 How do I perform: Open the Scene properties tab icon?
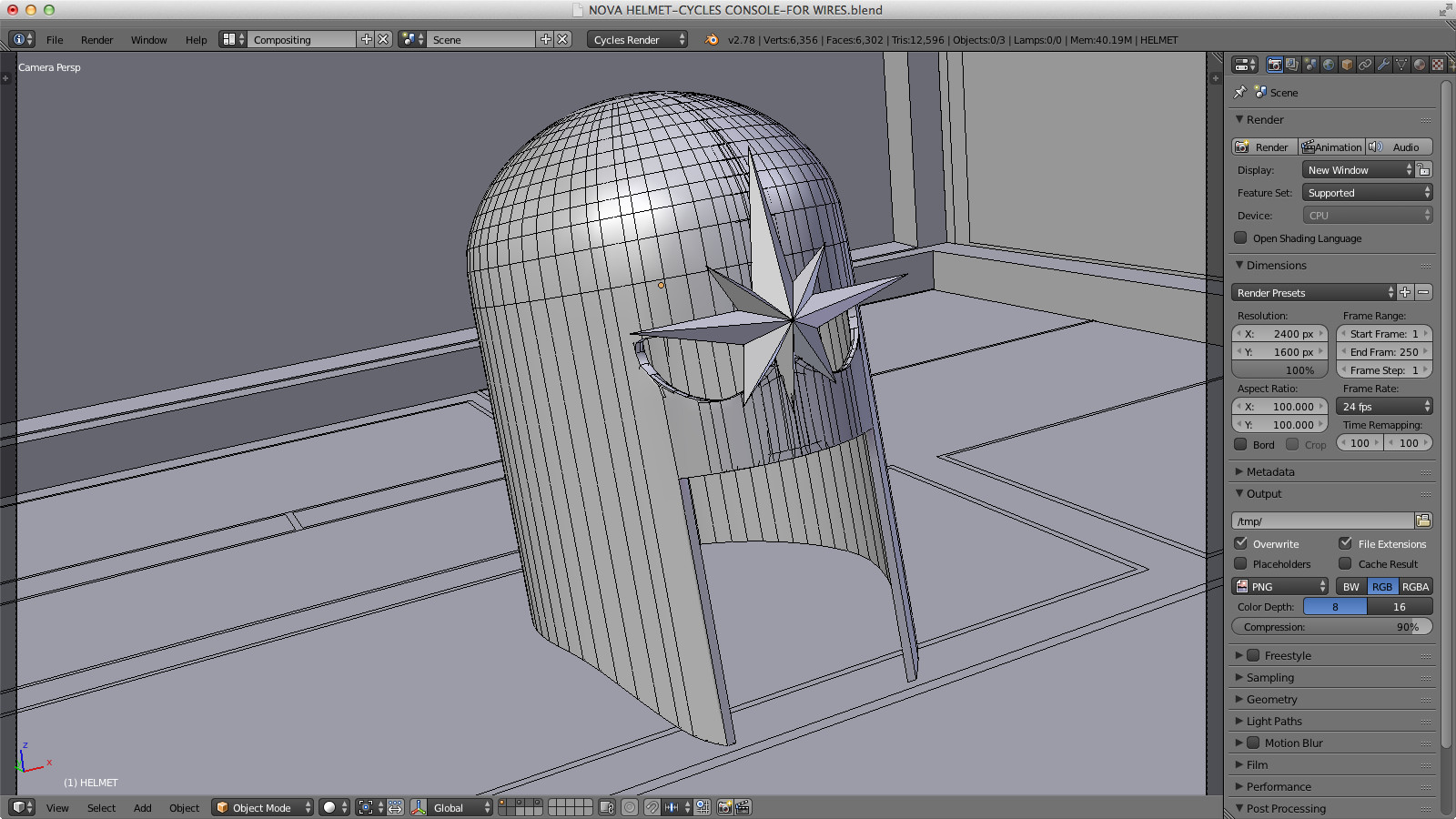[x=1310, y=65]
